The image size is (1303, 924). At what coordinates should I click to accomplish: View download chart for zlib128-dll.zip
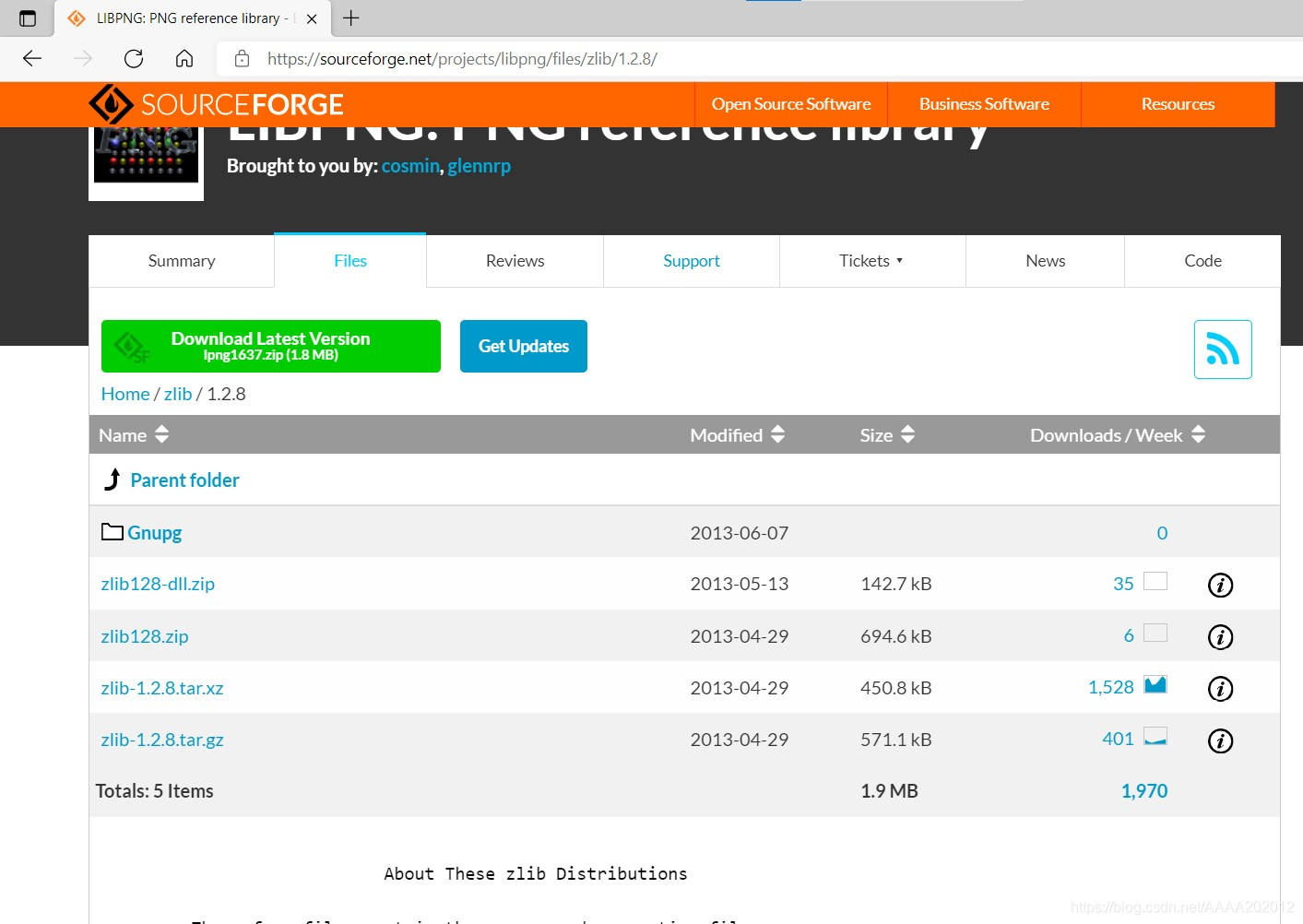click(1155, 581)
